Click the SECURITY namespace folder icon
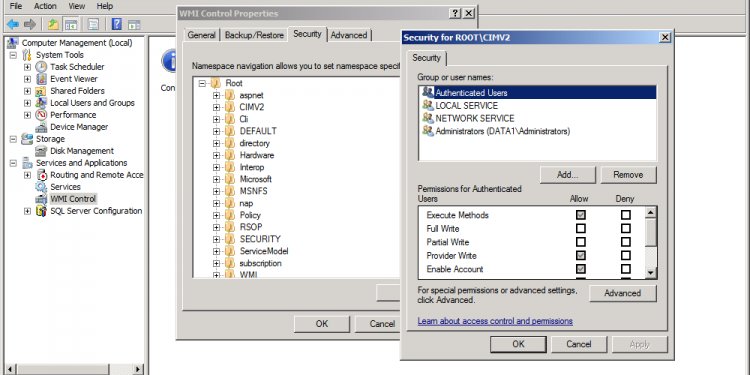This screenshot has width=750, height=375. 230,239
